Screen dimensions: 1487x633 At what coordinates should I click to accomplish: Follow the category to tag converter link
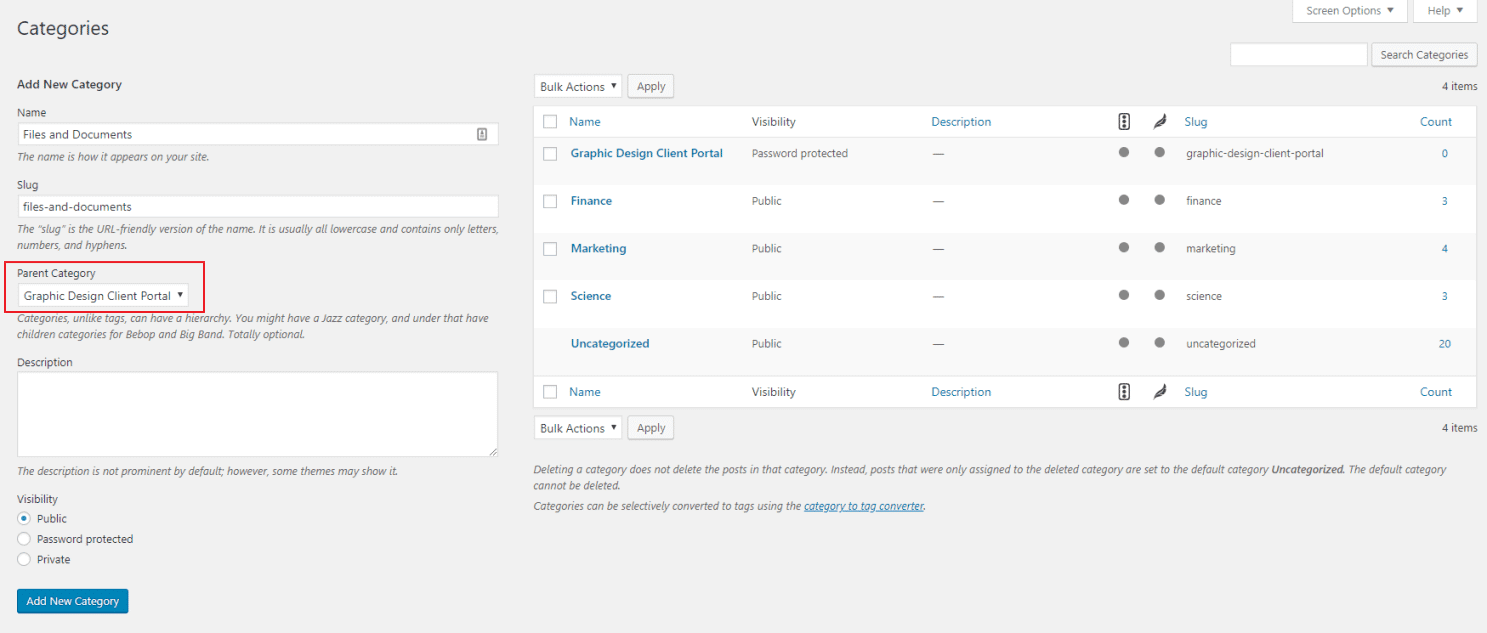point(863,505)
